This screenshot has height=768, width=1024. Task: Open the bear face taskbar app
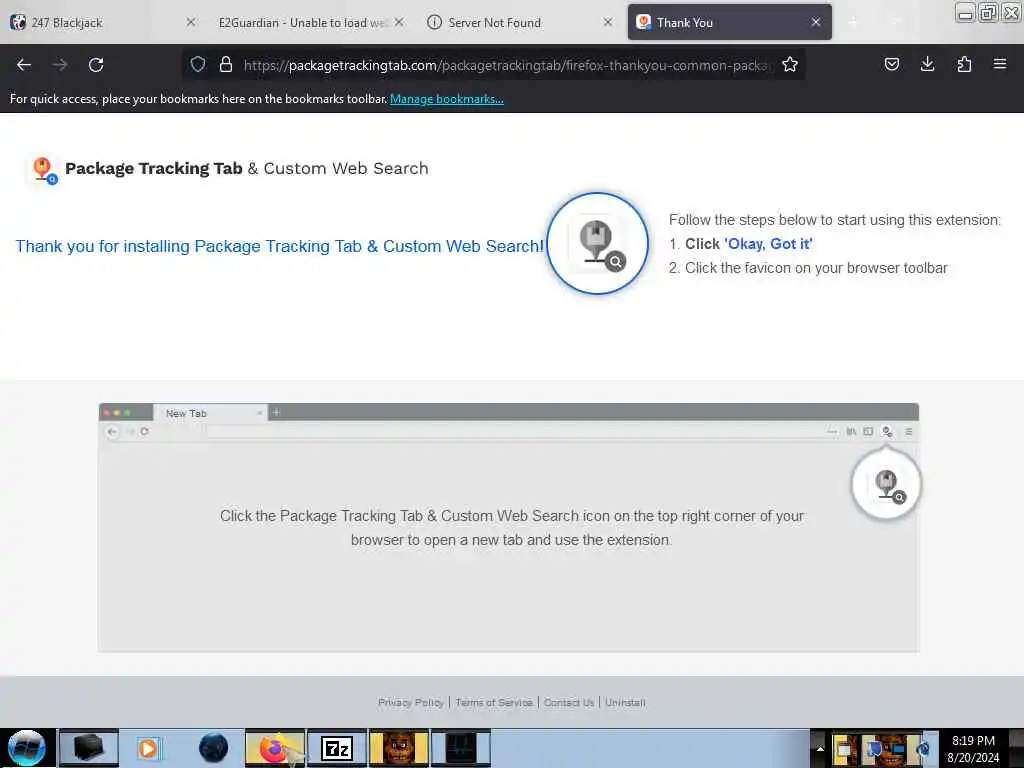pyautogui.click(x=399, y=748)
